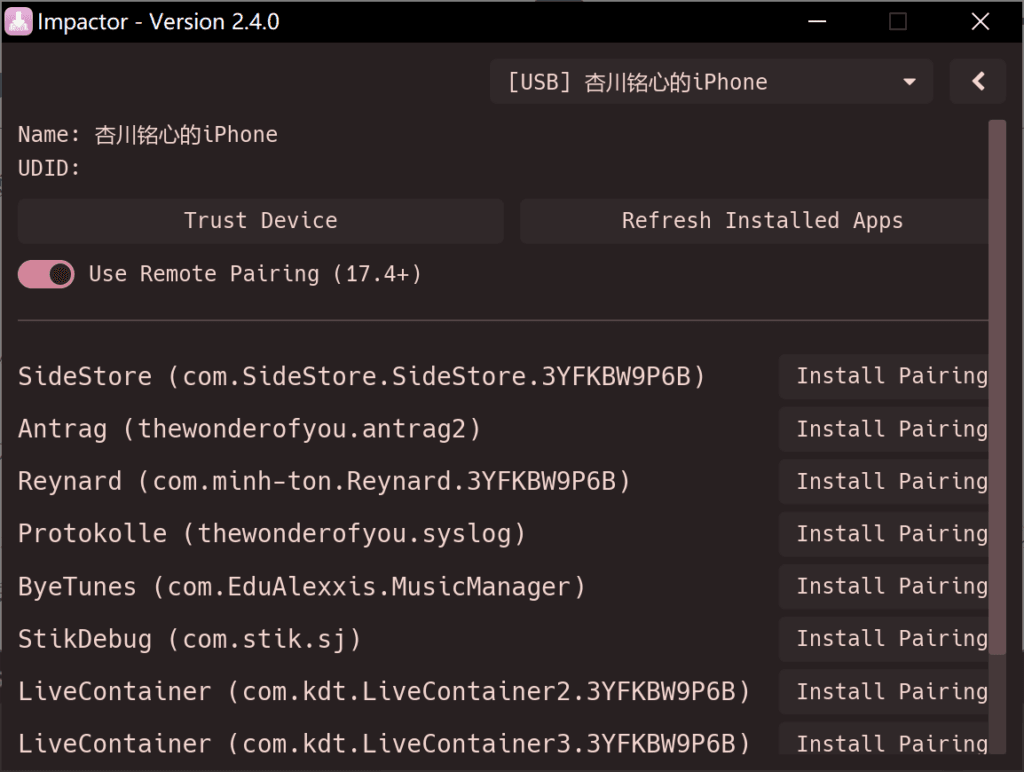The width and height of the screenshot is (1024, 772).
Task: Select the Reynard app row text
Action: (x=324, y=481)
